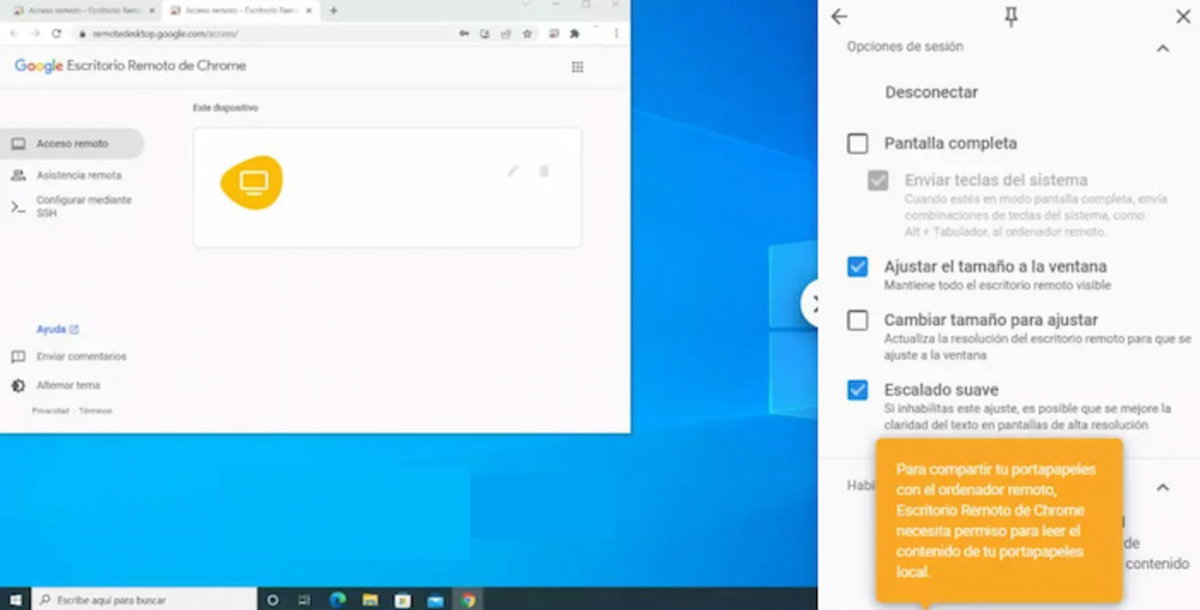Click the trash delete icon on device card
The height and width of the screenshot is (610, 1200).
(544, 171)
